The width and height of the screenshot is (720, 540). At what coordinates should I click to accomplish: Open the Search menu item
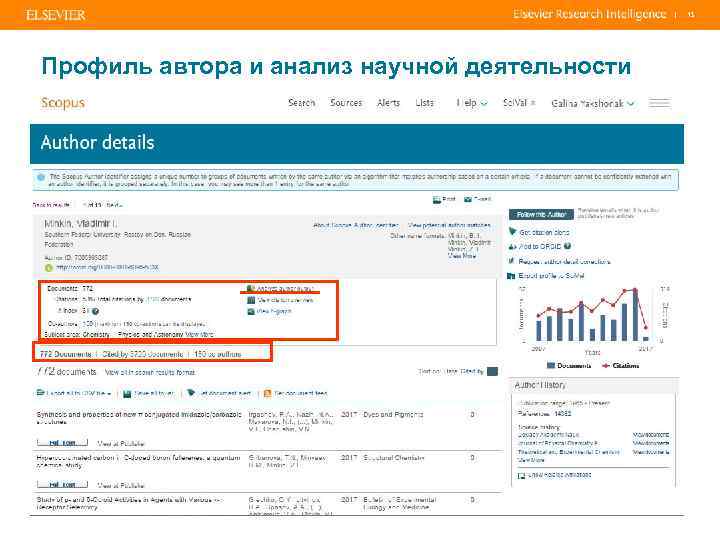[302, 103]
